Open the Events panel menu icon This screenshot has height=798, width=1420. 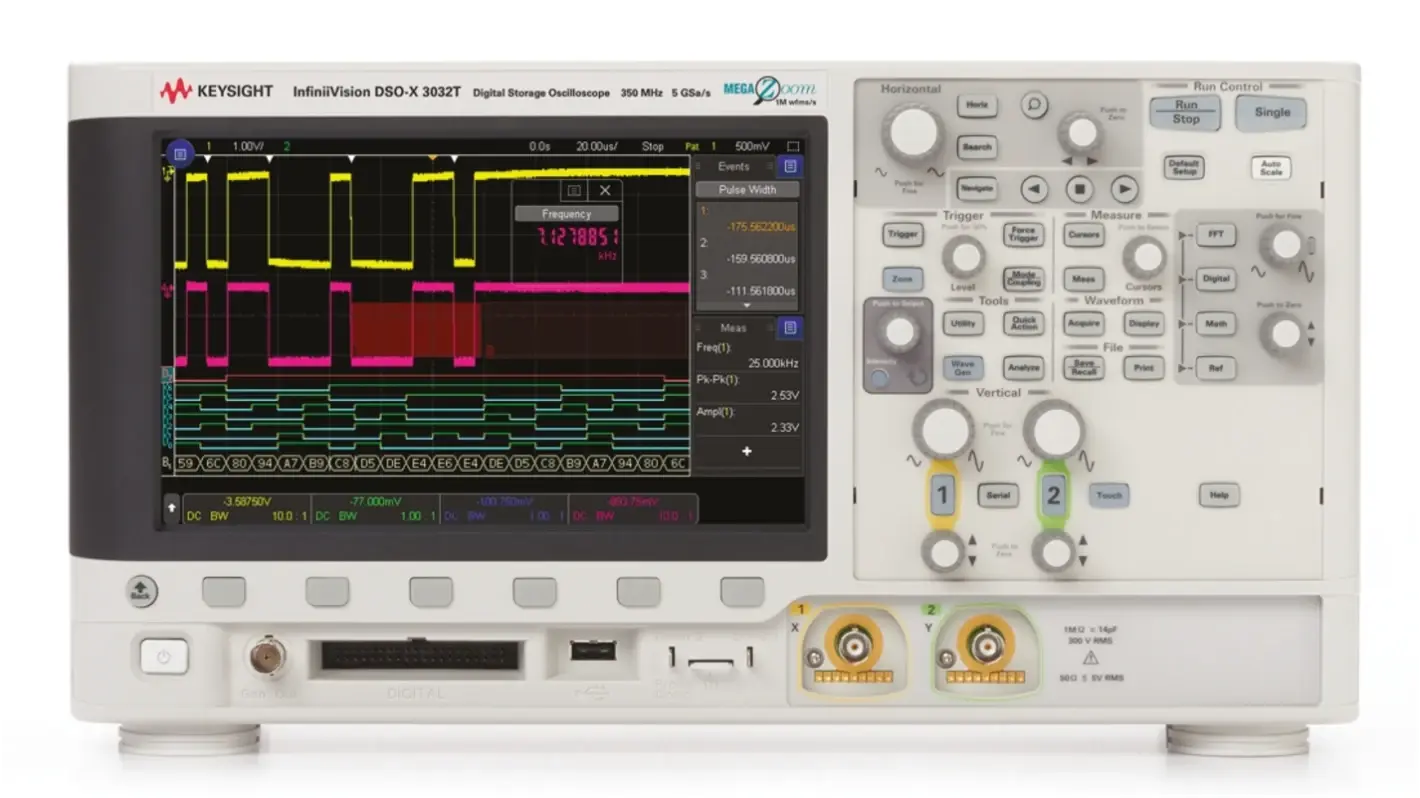(789, 166)
